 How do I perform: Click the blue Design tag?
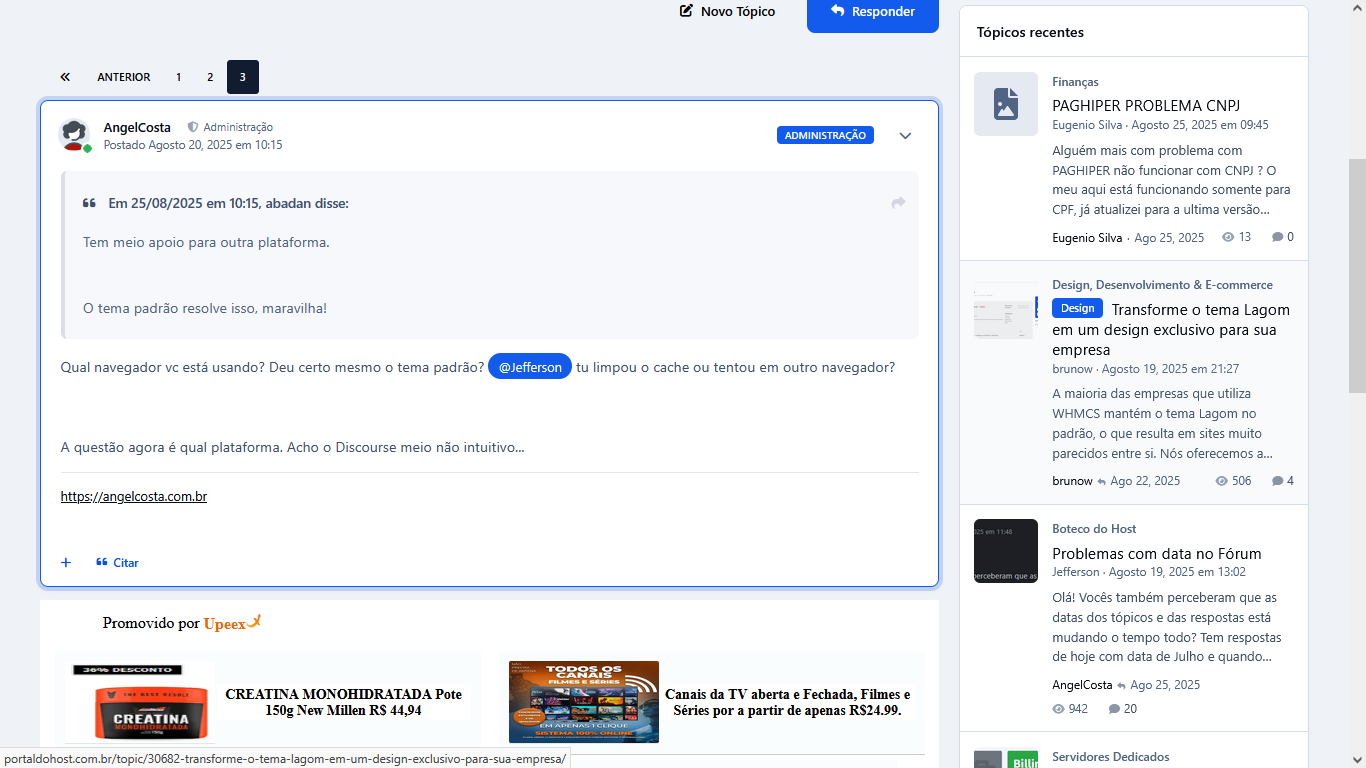tap(1078, 308)
